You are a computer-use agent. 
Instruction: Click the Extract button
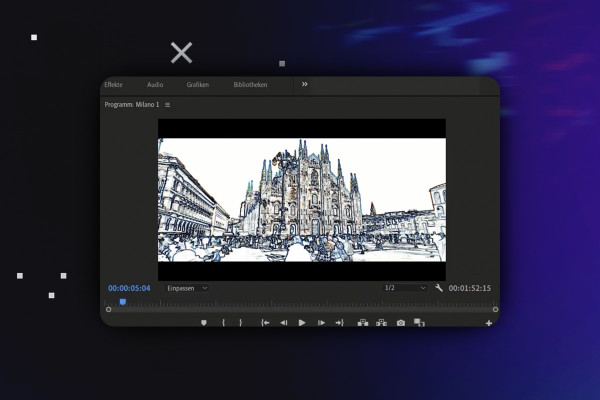[x=381, y=323]
